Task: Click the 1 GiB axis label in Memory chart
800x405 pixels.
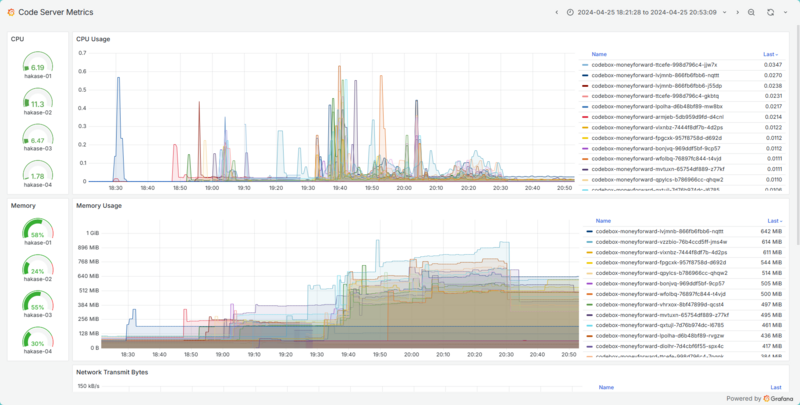Action: click(92, 233)
